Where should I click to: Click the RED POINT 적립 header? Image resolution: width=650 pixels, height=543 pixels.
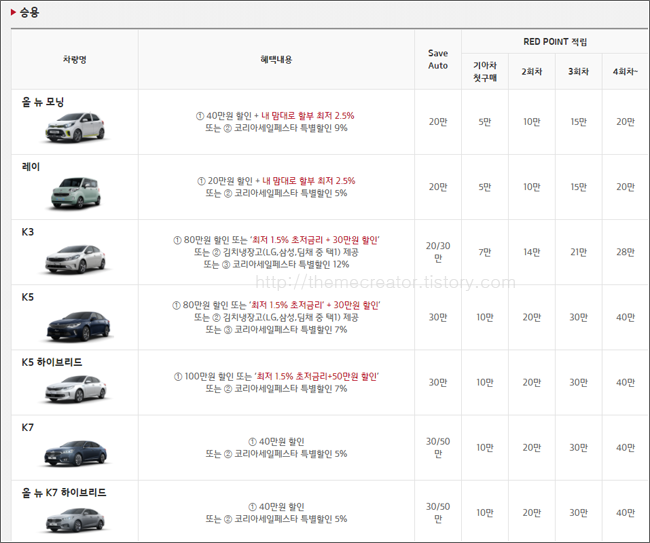point(555,41)
